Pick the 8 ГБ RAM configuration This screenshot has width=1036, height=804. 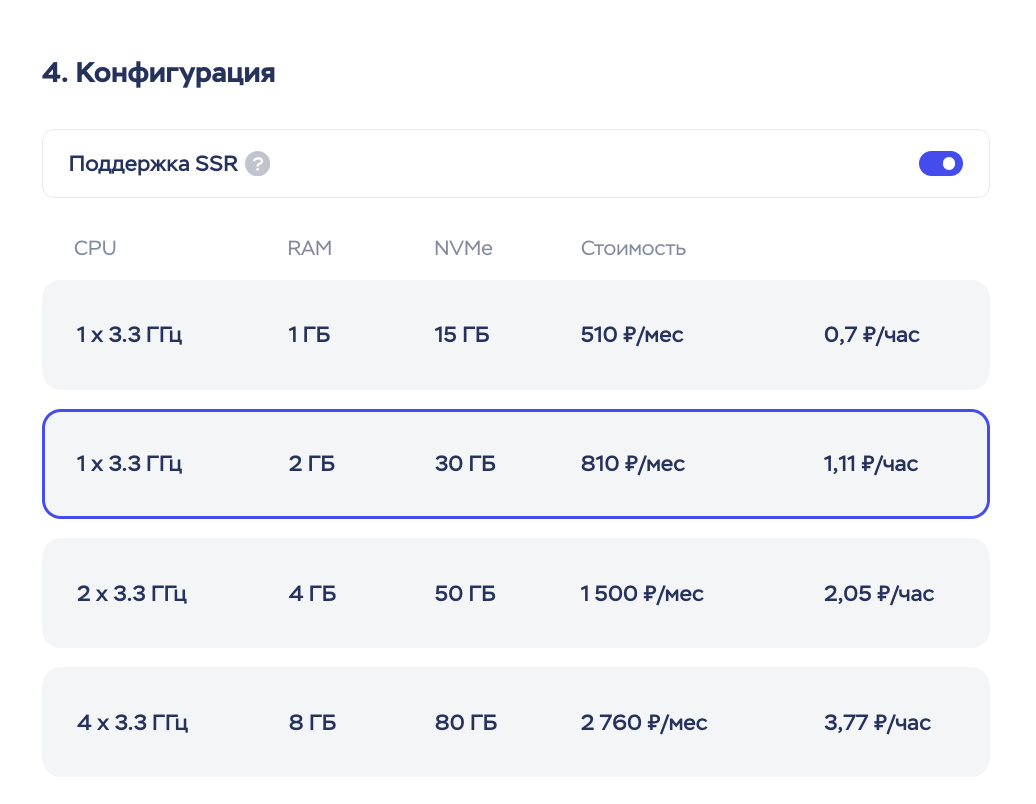312,722
